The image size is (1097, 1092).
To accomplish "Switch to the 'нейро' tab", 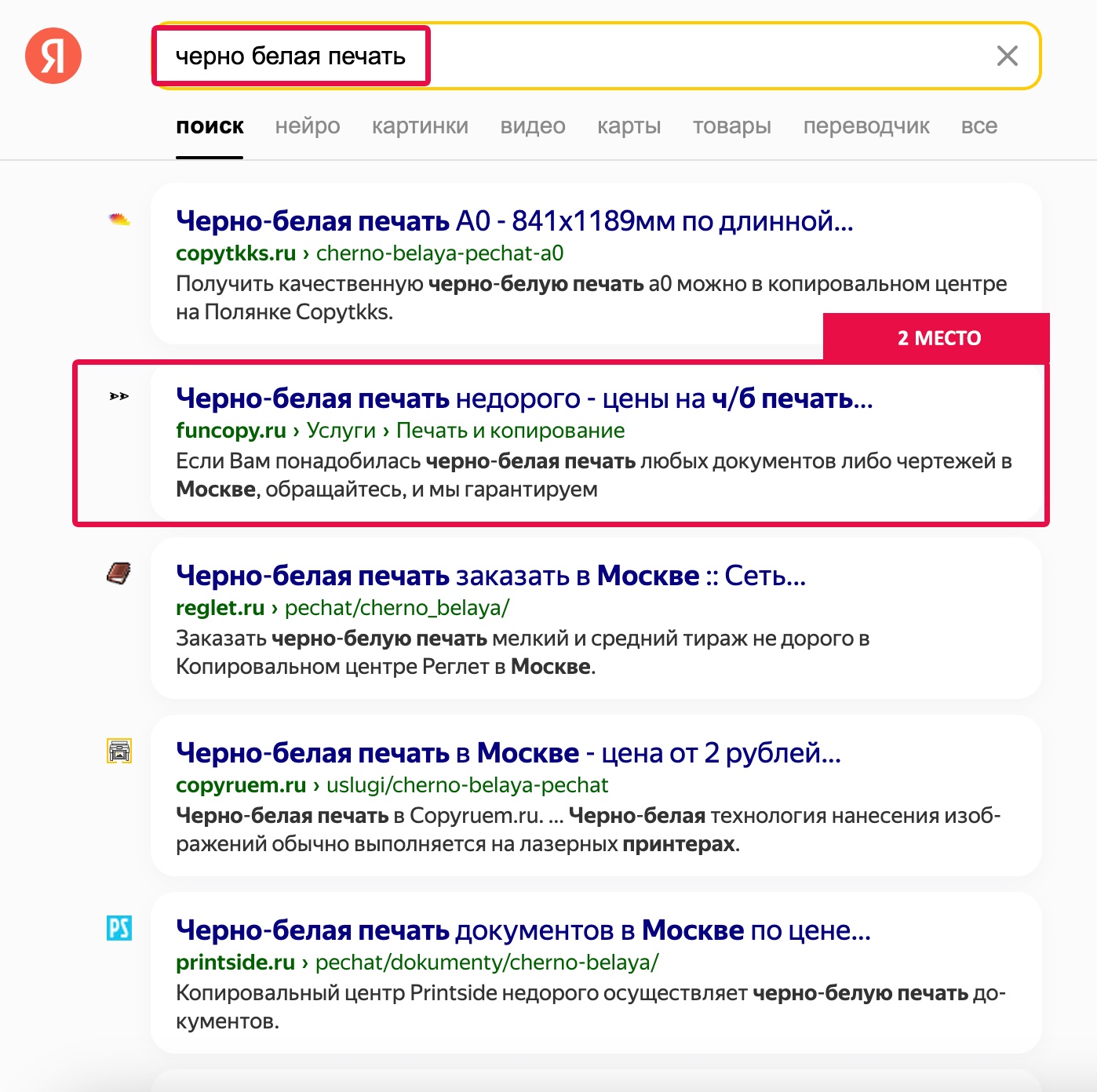I will pos(308,126).
